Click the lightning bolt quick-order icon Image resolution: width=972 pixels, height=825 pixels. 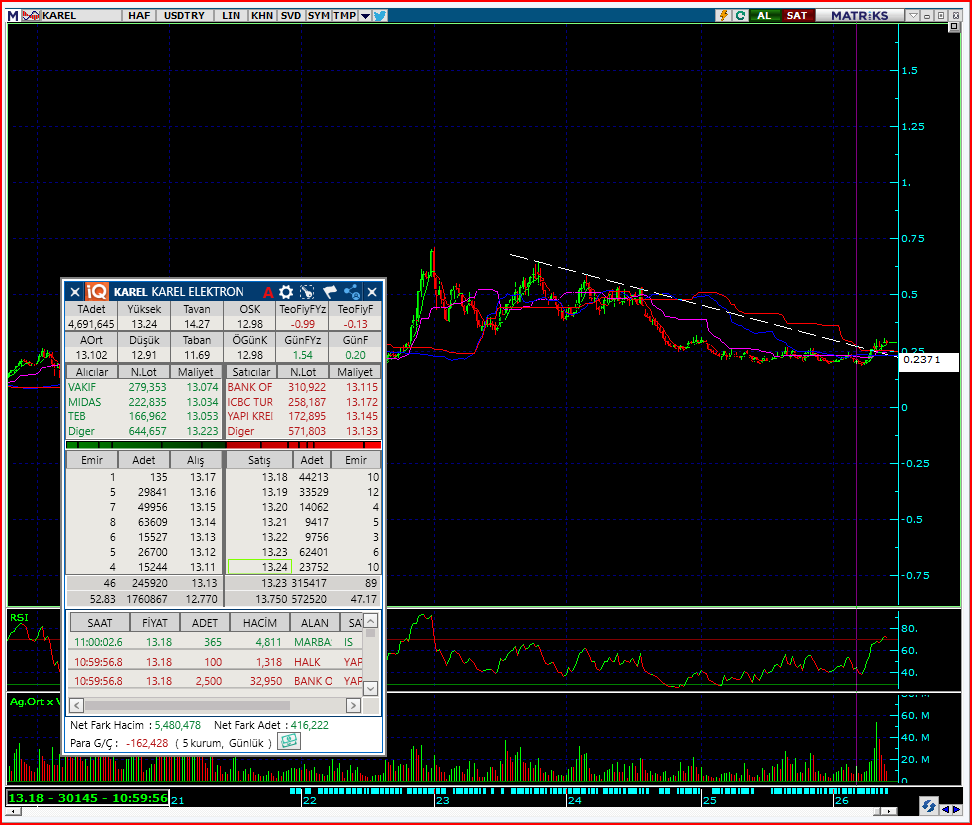tap(723, 15)
